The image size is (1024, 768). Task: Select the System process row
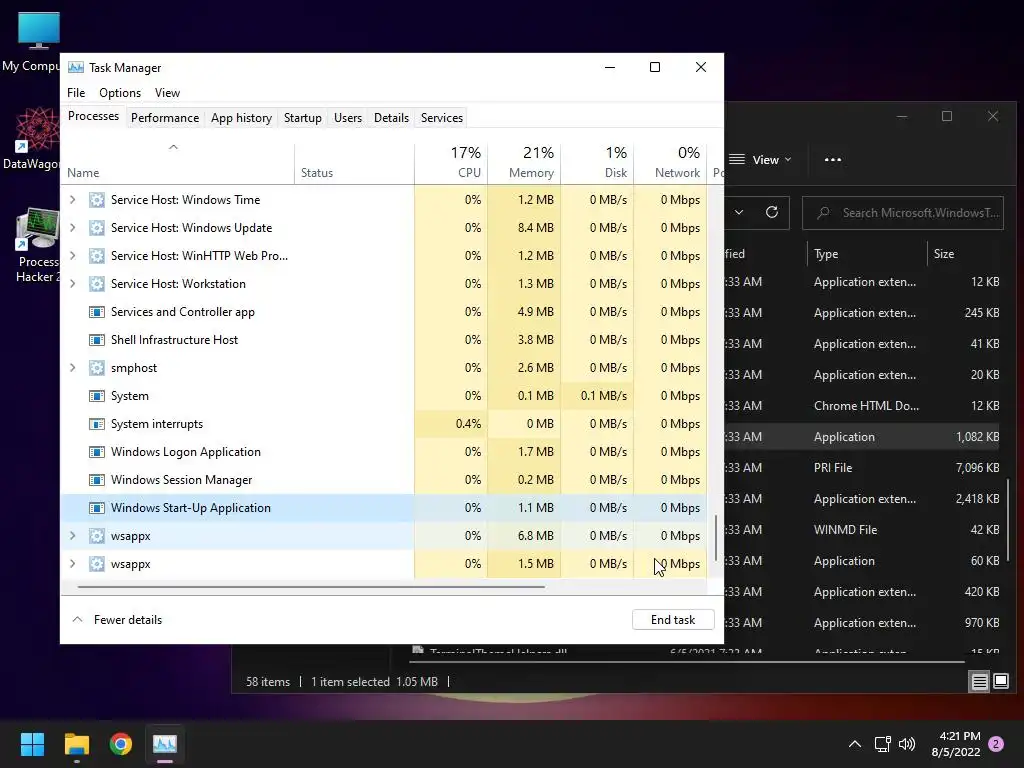[384, 396]
